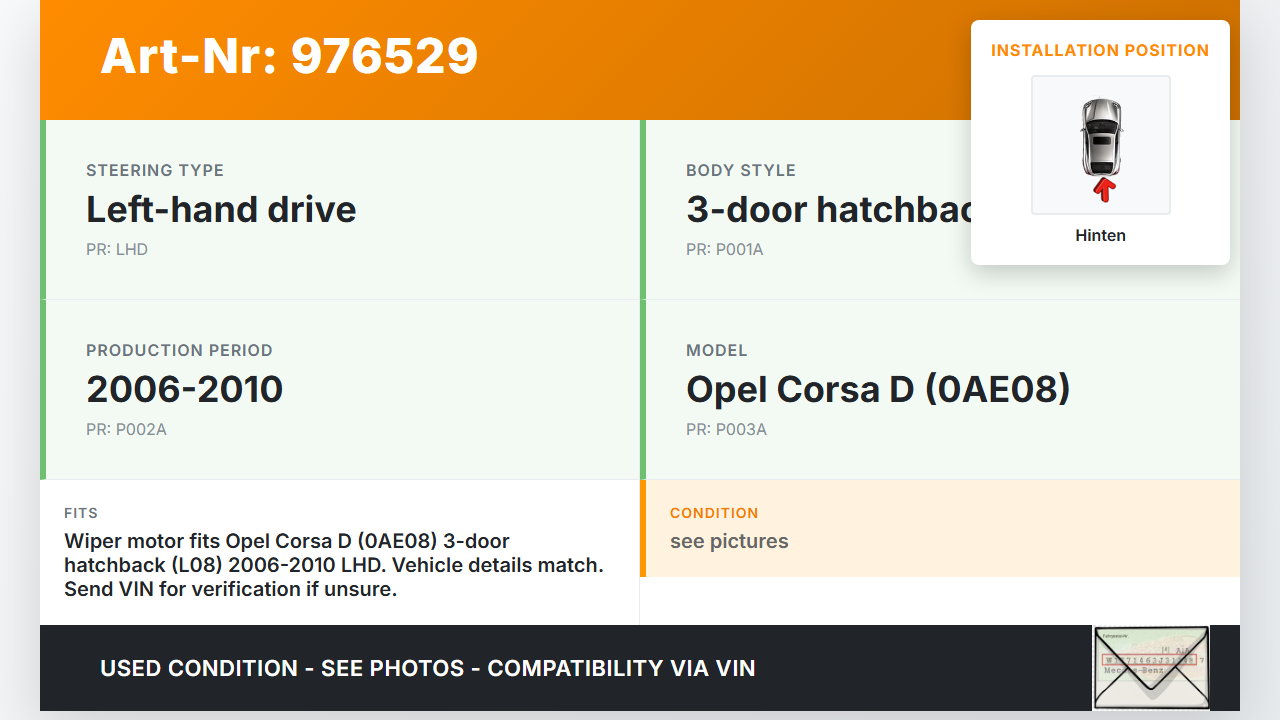Click the 'INSTALLATION POSITION' label

(x=1100, y=50)
